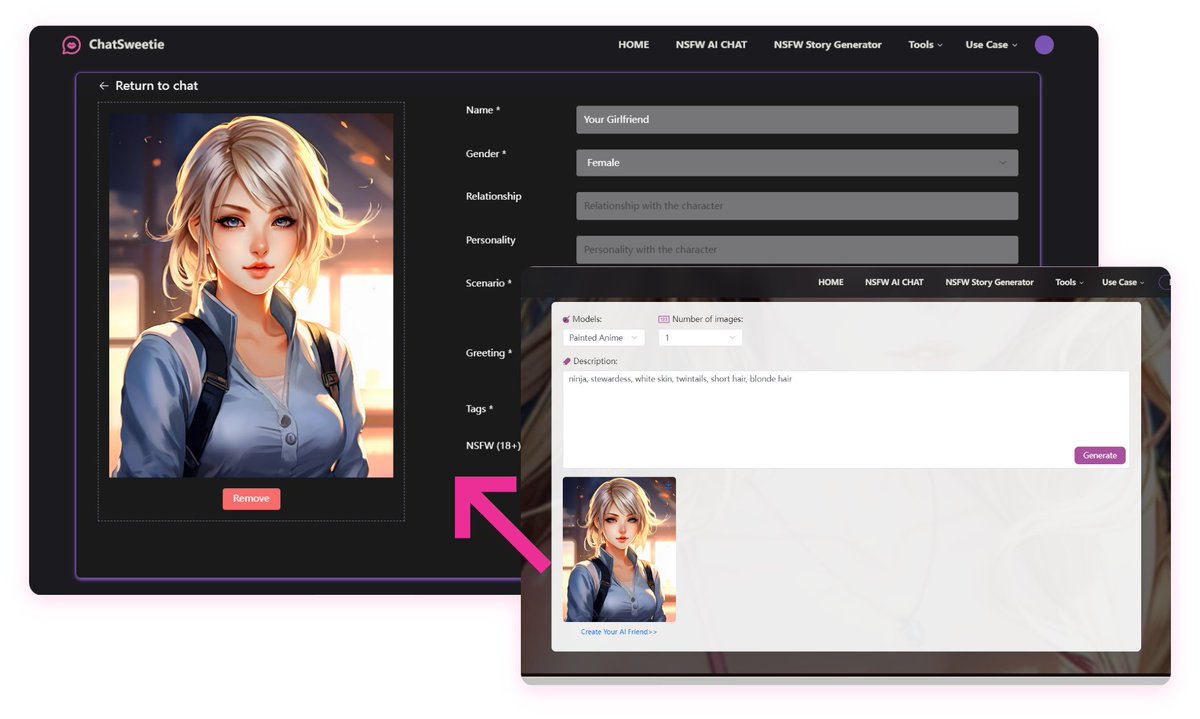This screenshot has width=1200, height=719.
Task: Open NSFW AI CHAT in back window navbar
Action: [x=711, y=45]
